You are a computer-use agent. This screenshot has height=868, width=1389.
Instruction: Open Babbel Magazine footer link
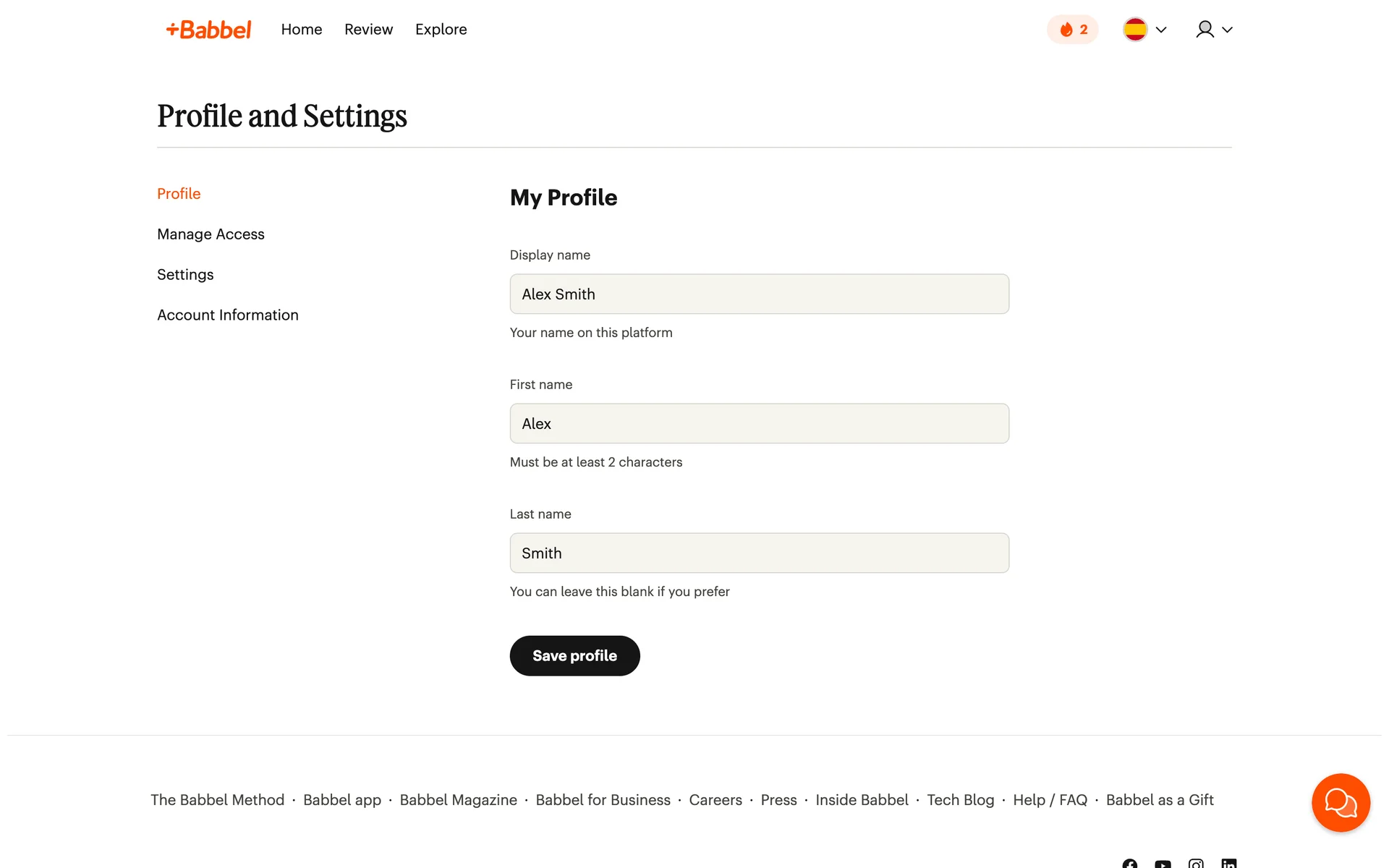click(458, 800)
